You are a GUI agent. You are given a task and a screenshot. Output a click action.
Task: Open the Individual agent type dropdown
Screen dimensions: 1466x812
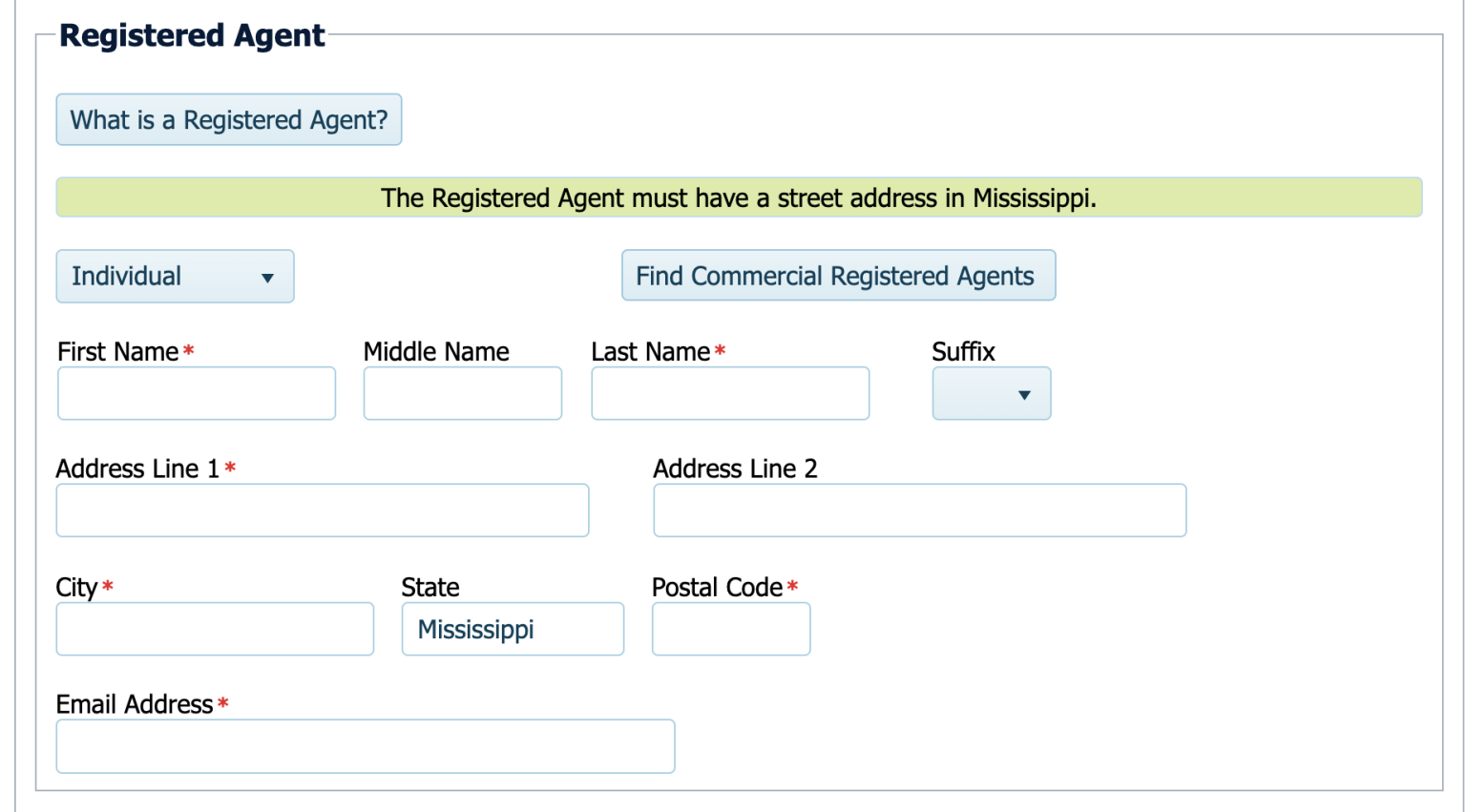click(x=175, y=277)
